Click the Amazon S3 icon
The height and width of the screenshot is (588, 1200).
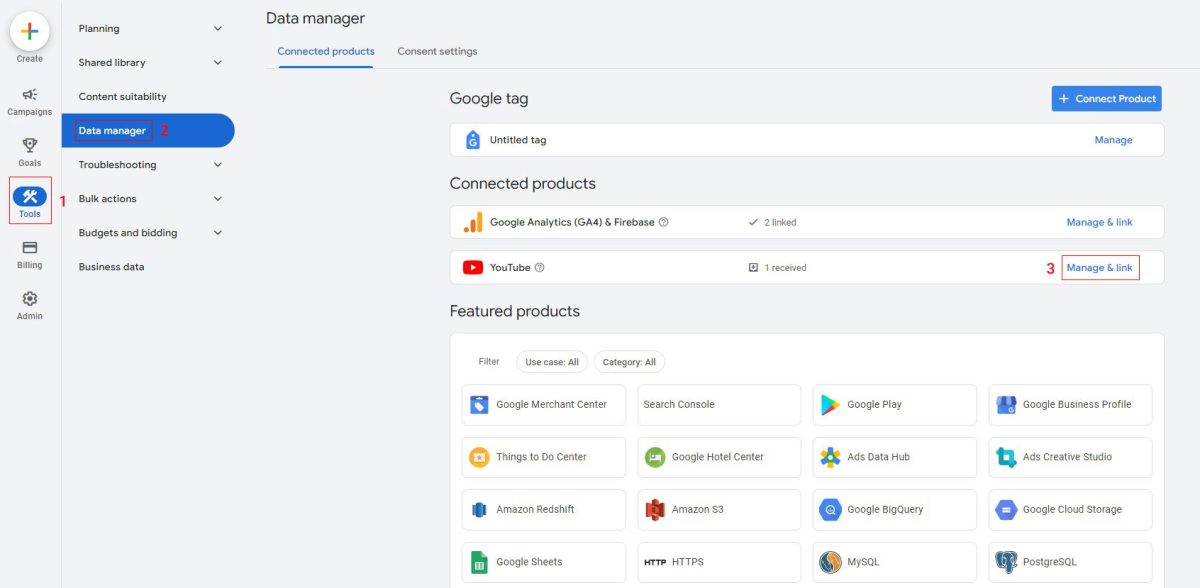point(655,510)
